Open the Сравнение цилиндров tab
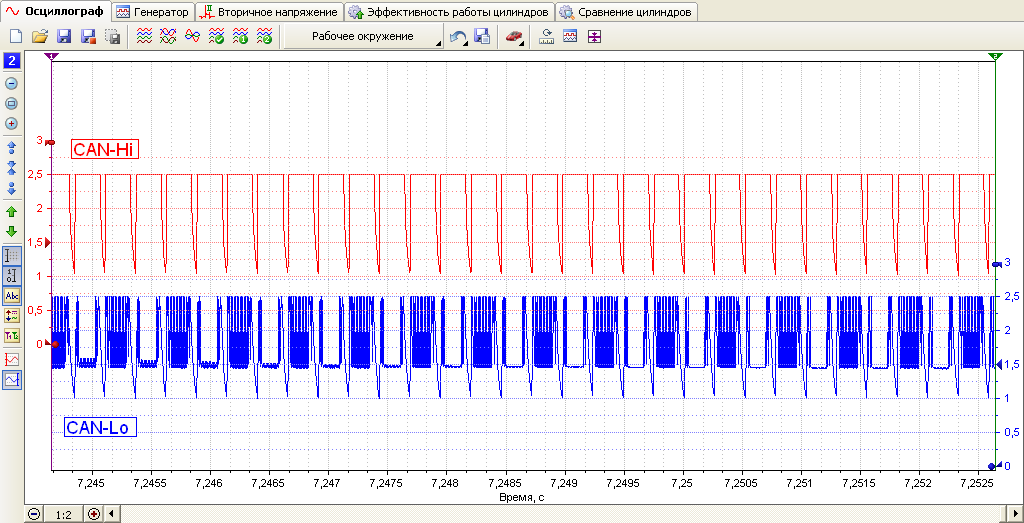 (627, 12)
